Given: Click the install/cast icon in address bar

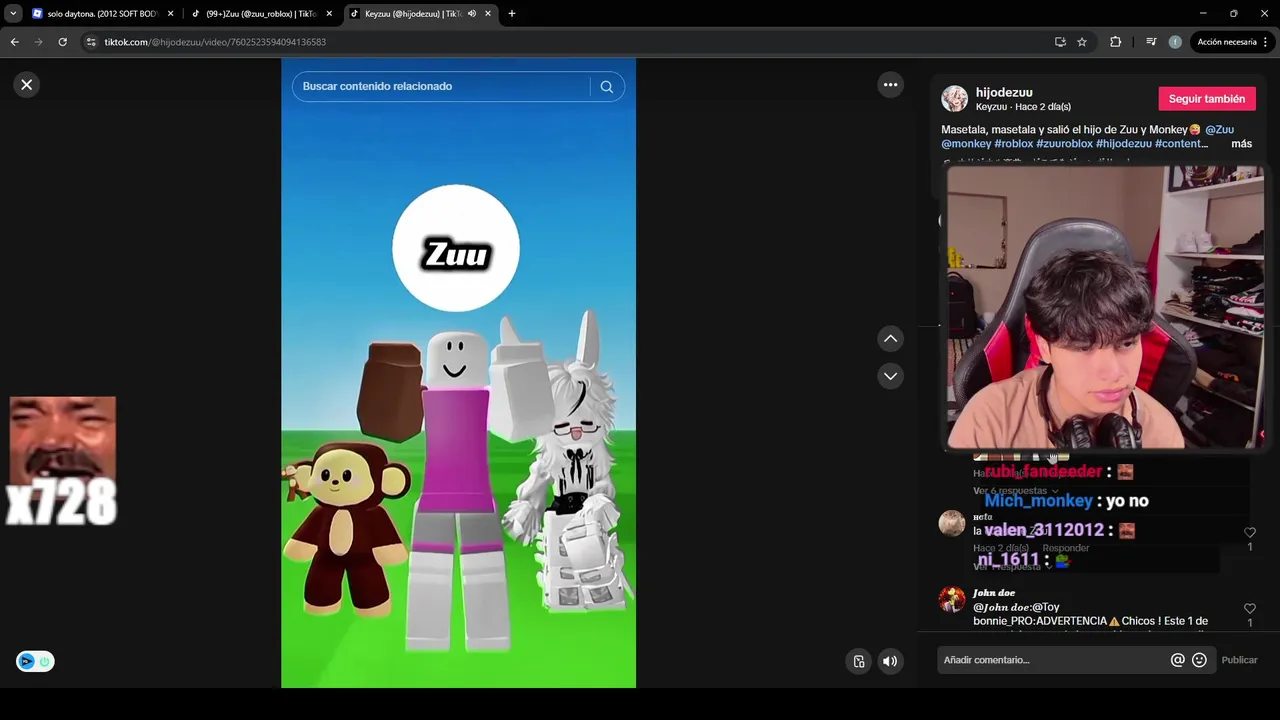Looking at the screenshot, I should pyautogui.click(x=1060, y=42).
